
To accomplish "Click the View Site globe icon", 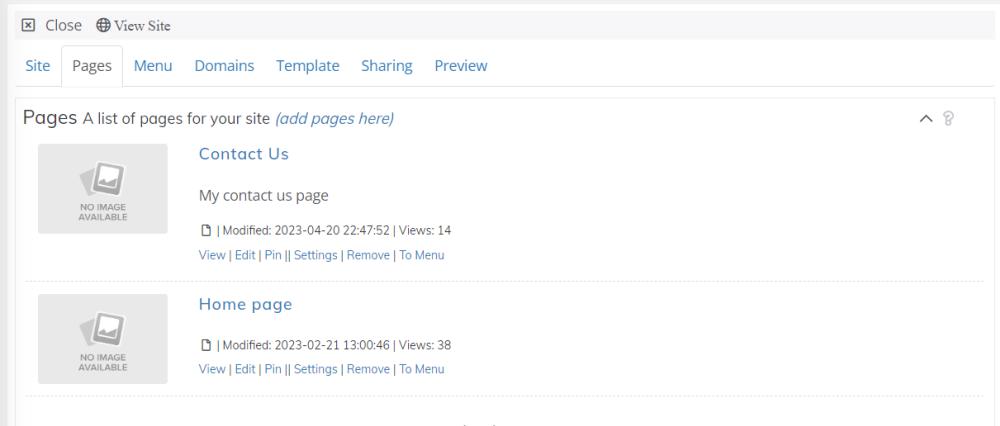I will [x=103, y=25].
